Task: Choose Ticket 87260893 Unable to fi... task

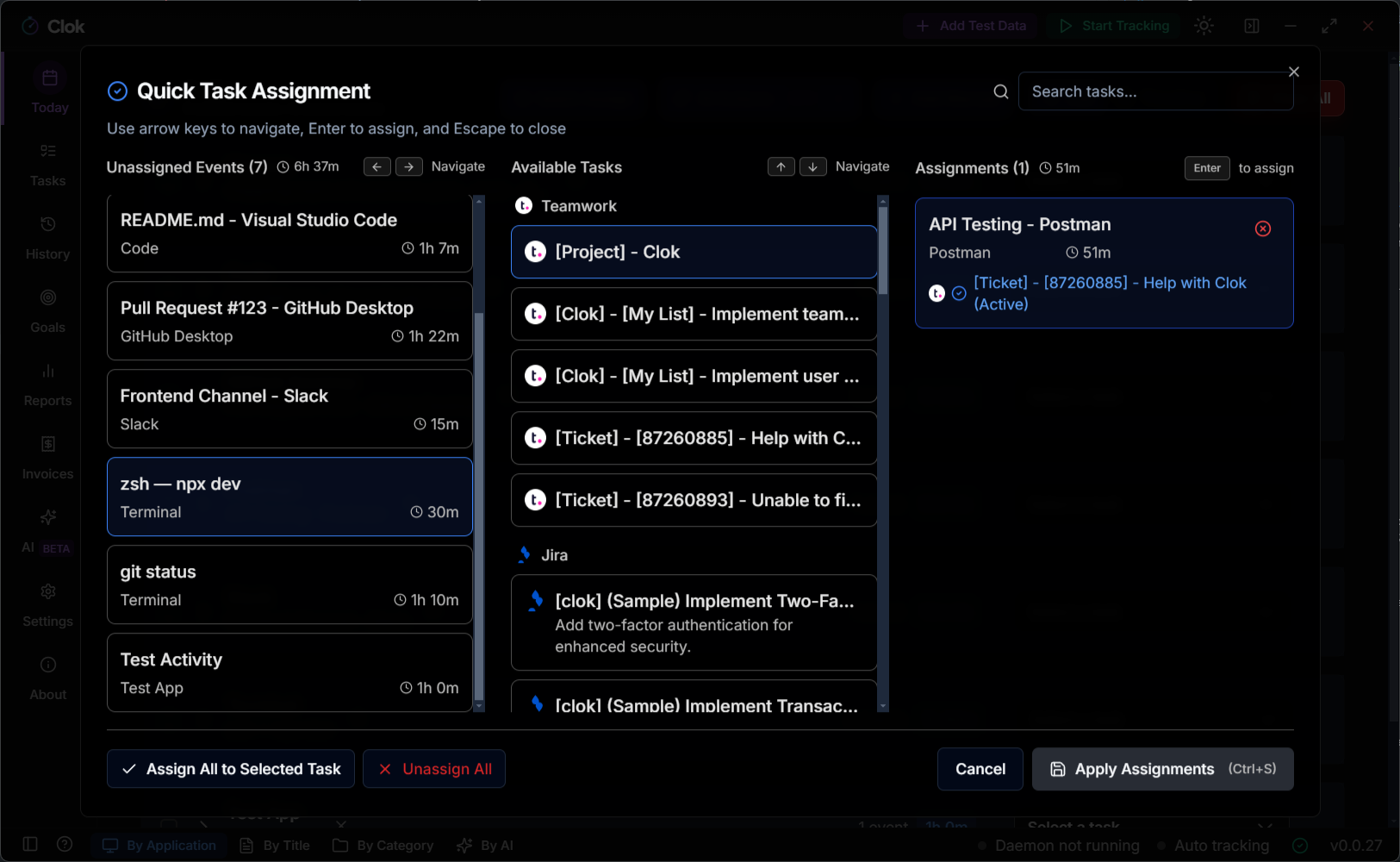Action: pyautogui.click(x=694, y=500)
